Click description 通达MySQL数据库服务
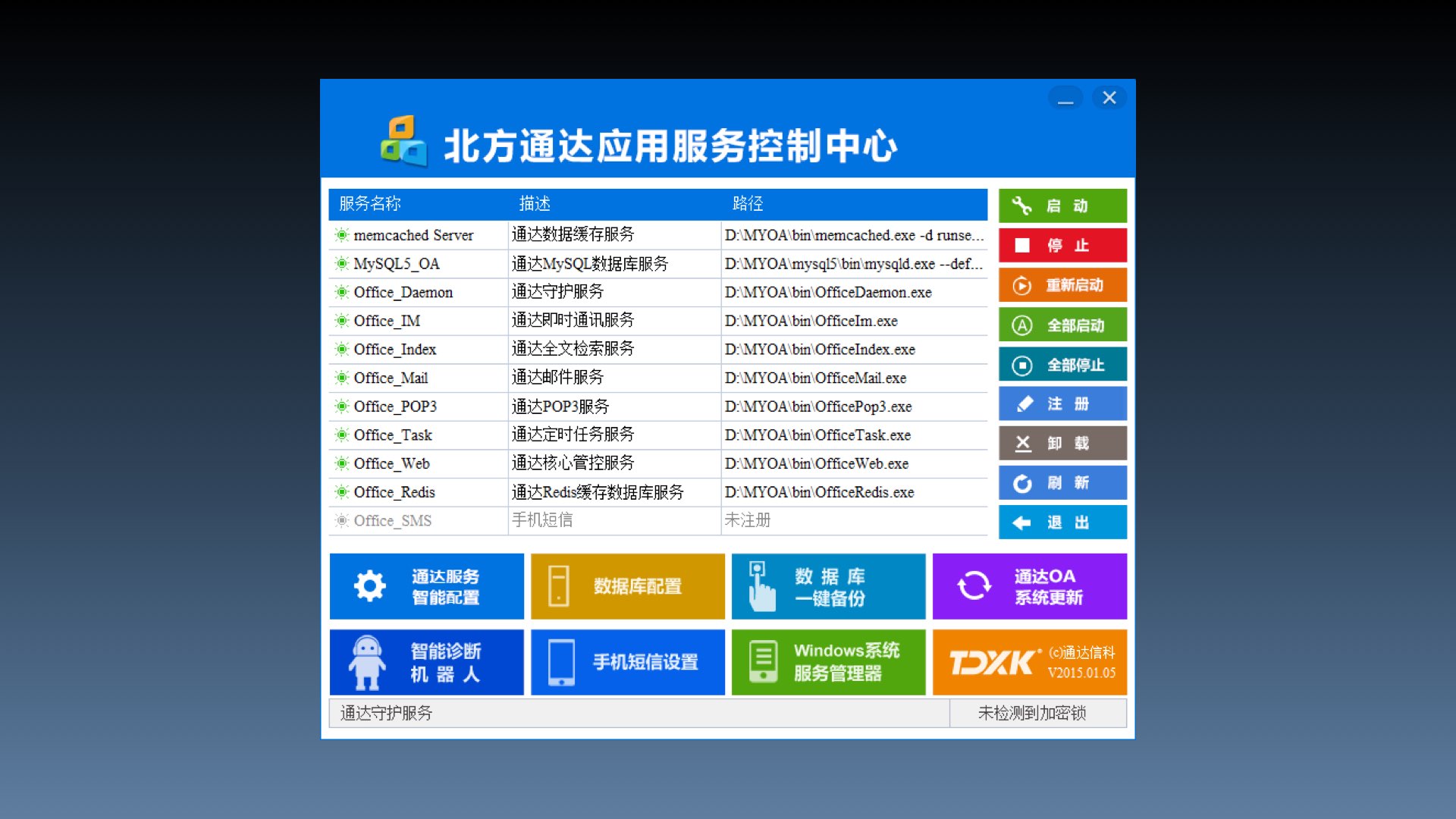1456x819 pixels. tap(590, 264)
